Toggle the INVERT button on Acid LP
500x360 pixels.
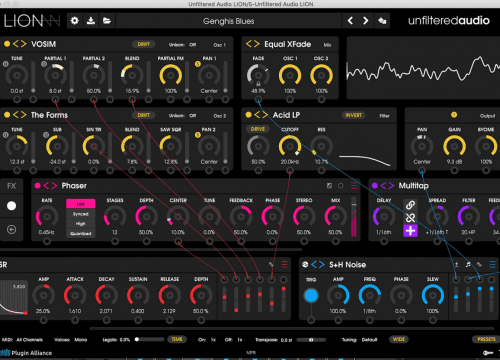(x=353, y=115)
